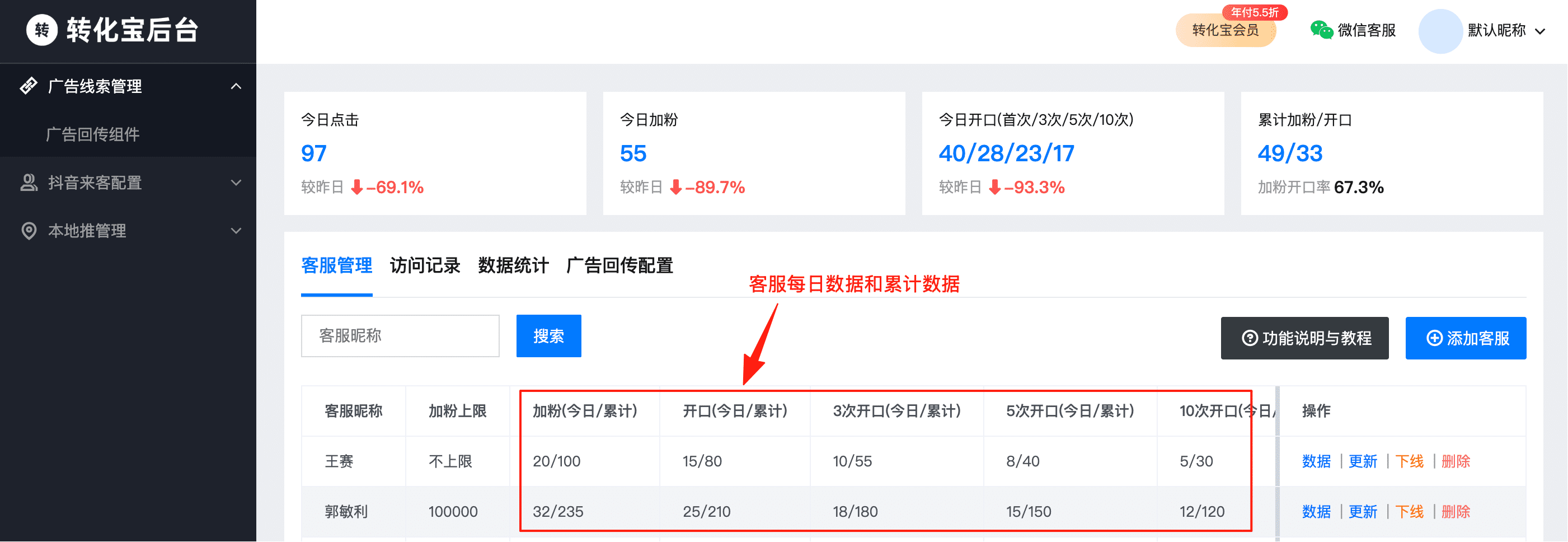
Task: Click the plus icon in 添加客服
Action: 1434,338
